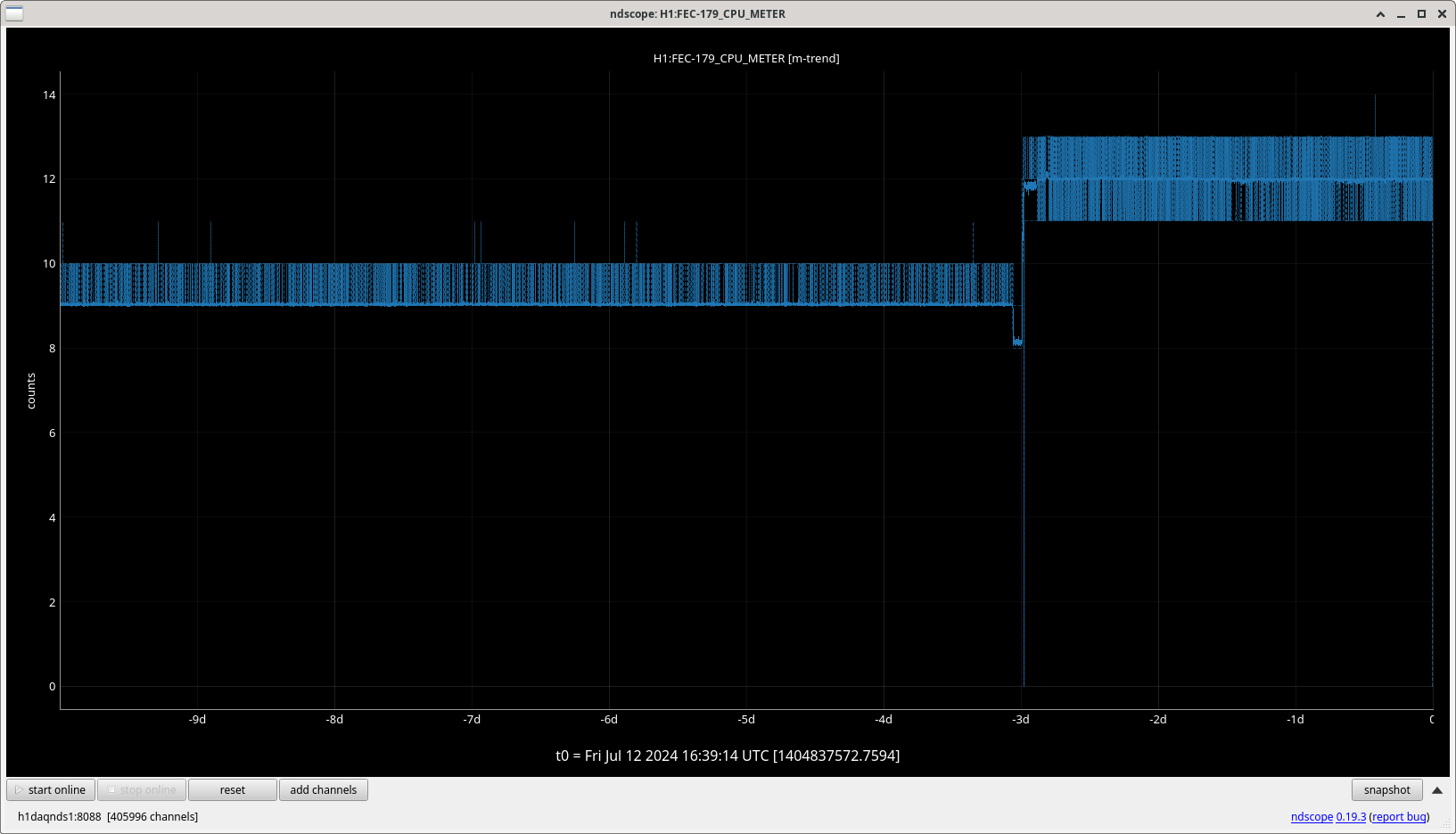Click the t0 timestamp label
The height and width of the screenshot is (834, 1456).
(x=728, y=756)
